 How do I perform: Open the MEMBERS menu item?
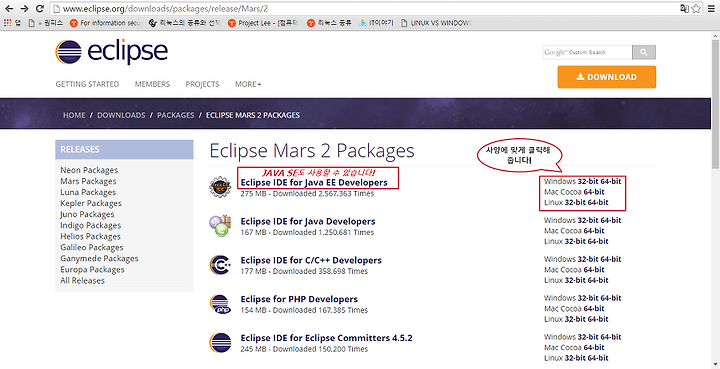[x=152, y=84]
